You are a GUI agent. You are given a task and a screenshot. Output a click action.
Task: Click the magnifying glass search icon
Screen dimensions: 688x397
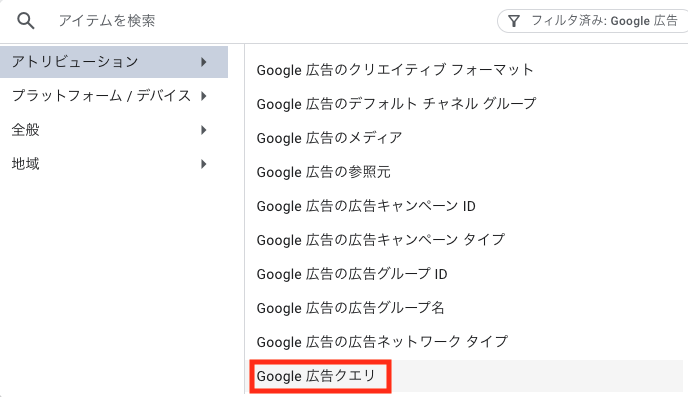coord(25,21)
